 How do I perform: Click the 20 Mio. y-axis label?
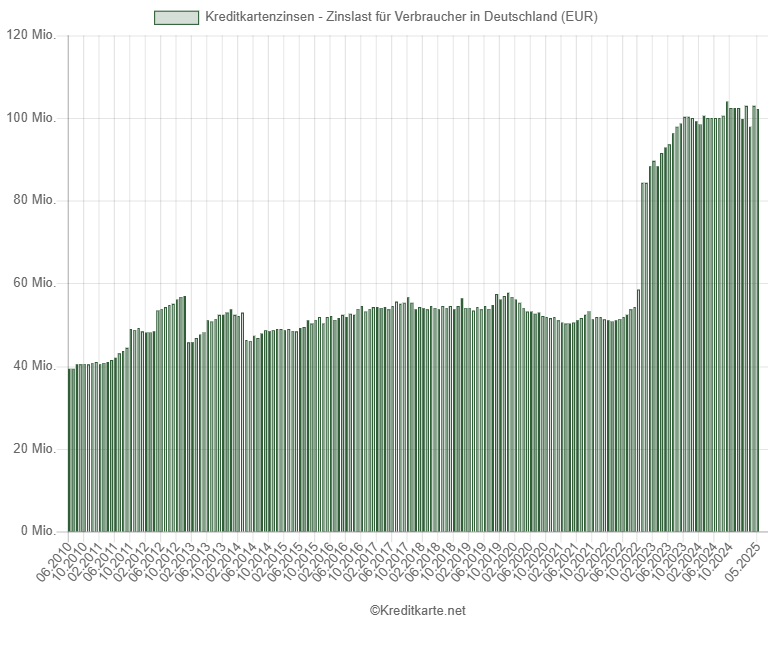(35, 449)
